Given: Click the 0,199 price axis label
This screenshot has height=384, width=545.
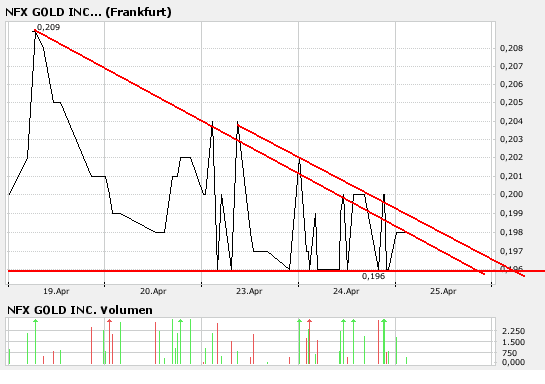Looking at the screenshot, I should (x=511, y=213).
